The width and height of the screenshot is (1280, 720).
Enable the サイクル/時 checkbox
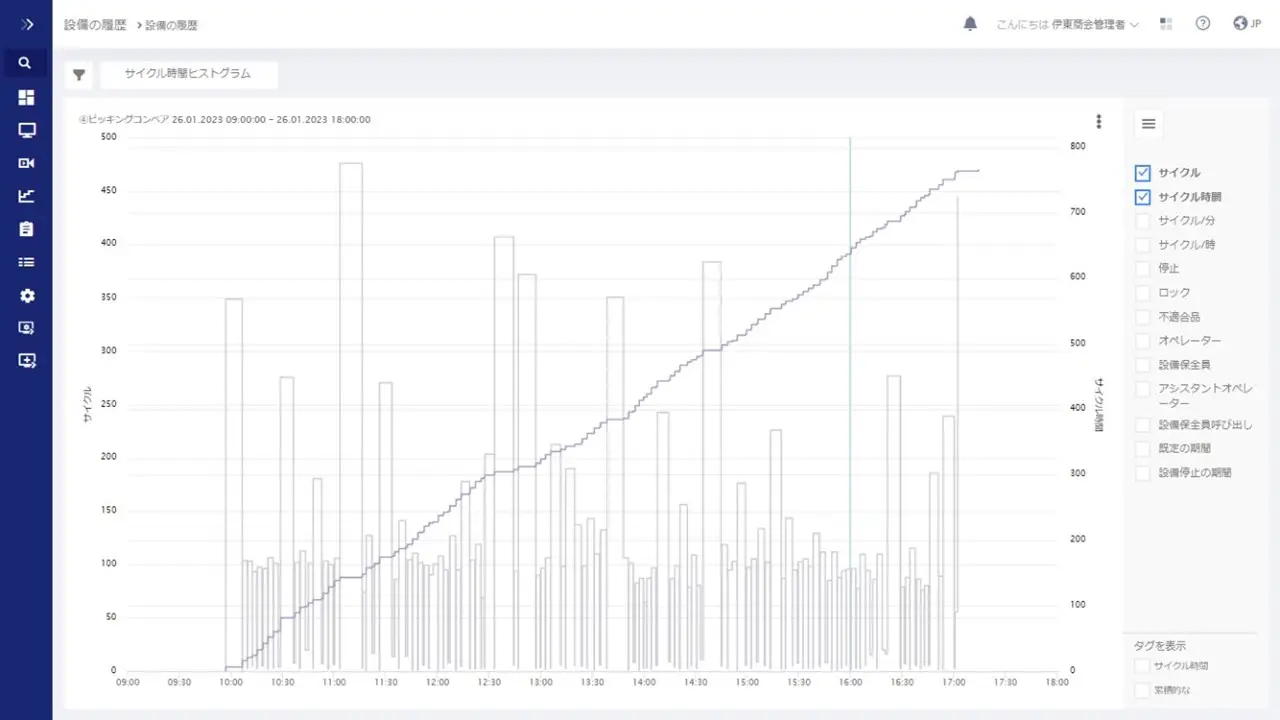click(1143, 245)
